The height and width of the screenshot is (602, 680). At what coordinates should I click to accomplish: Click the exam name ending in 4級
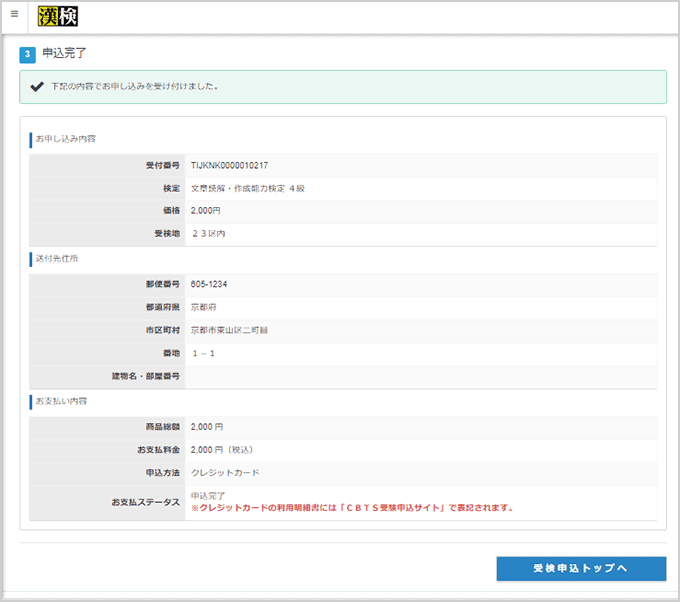tap(248, 188)
